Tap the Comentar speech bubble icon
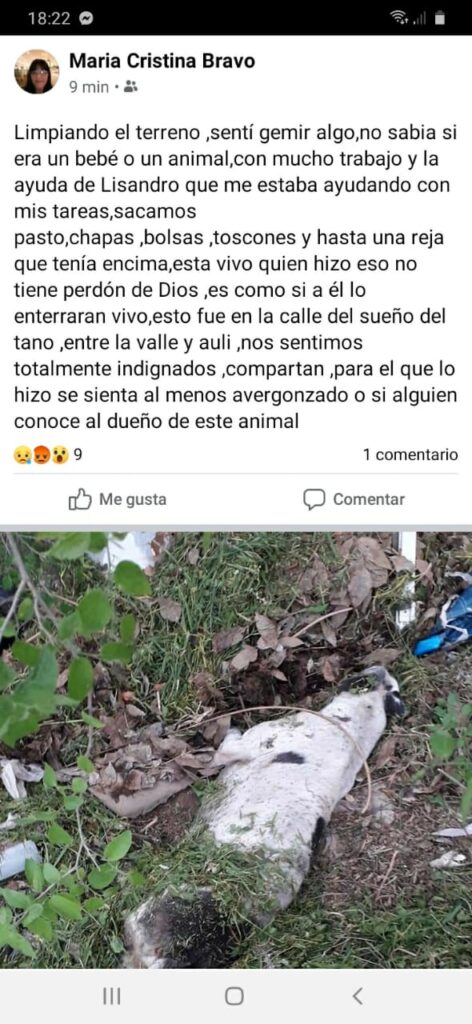The height and width of the screenshot is (1024, 472). [x=314, y=500]
